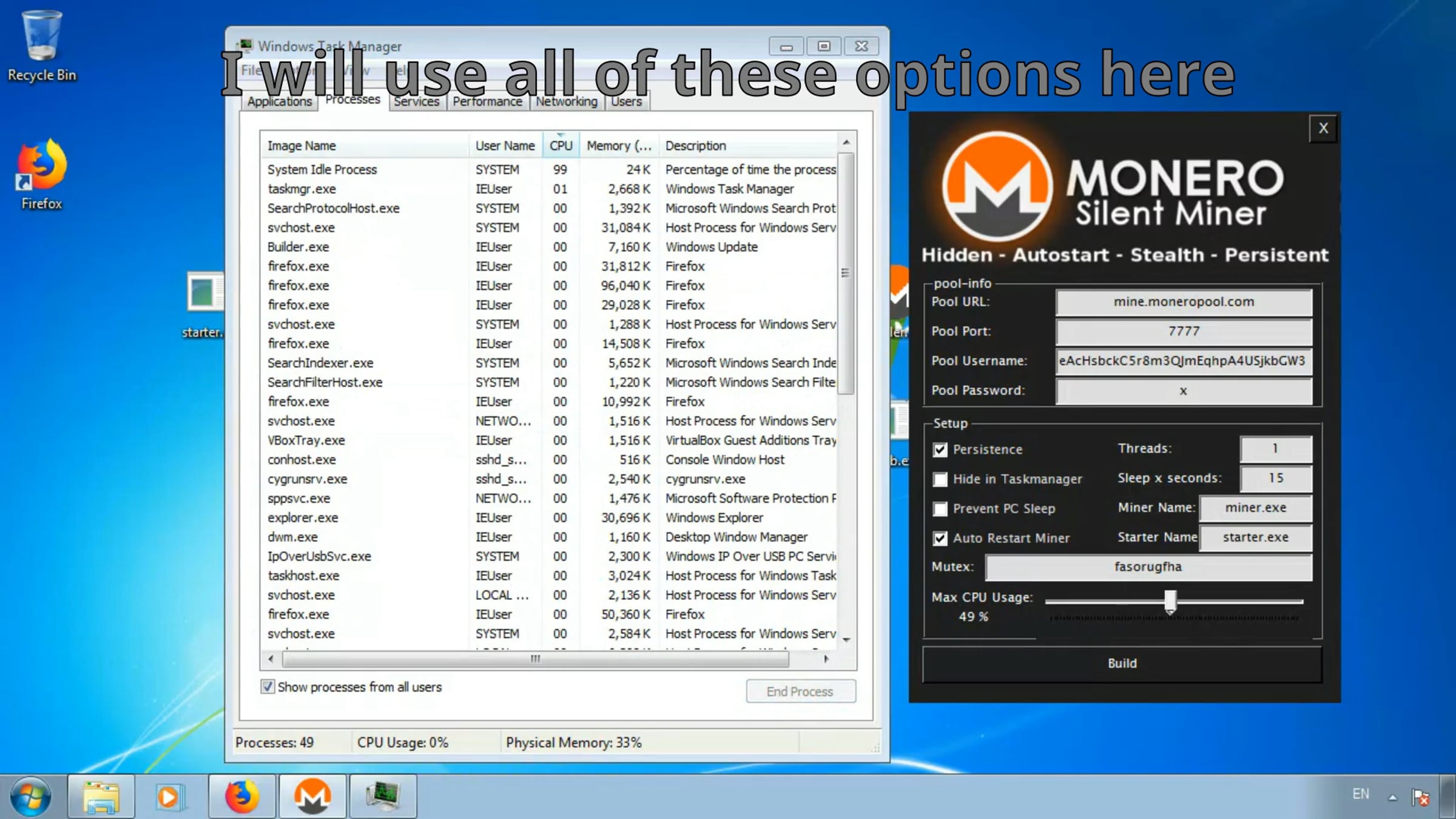Uncheck Show processes from all users
The height and width of the screenshot is (819, 1456).
267,687
